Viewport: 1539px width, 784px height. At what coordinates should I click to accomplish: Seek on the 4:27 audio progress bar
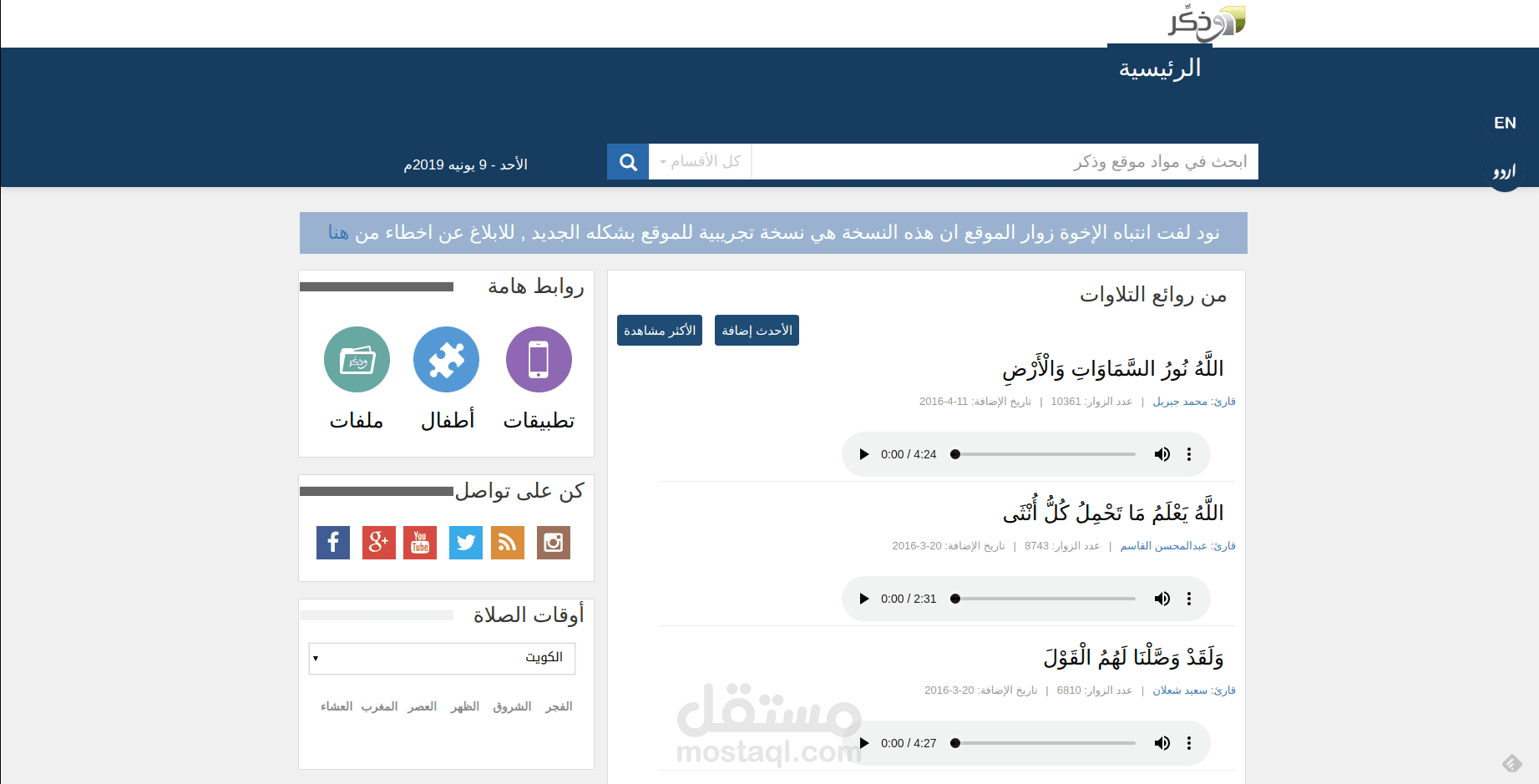(x=1044, y=743)
